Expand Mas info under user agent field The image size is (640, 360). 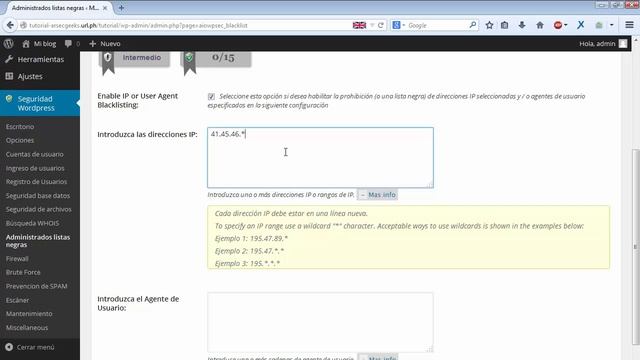point(378,358)
